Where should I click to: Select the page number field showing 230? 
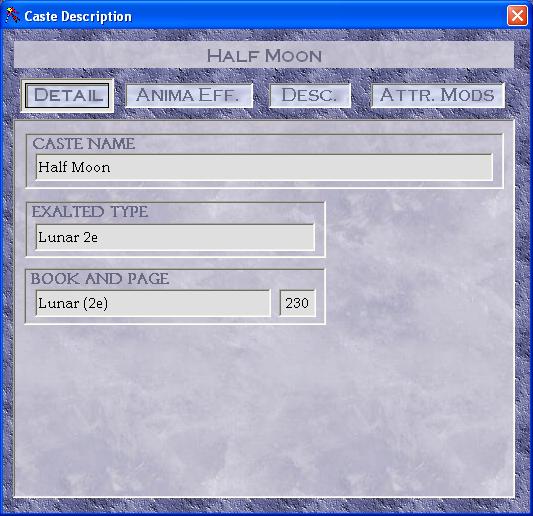click(x=297, y=303)
